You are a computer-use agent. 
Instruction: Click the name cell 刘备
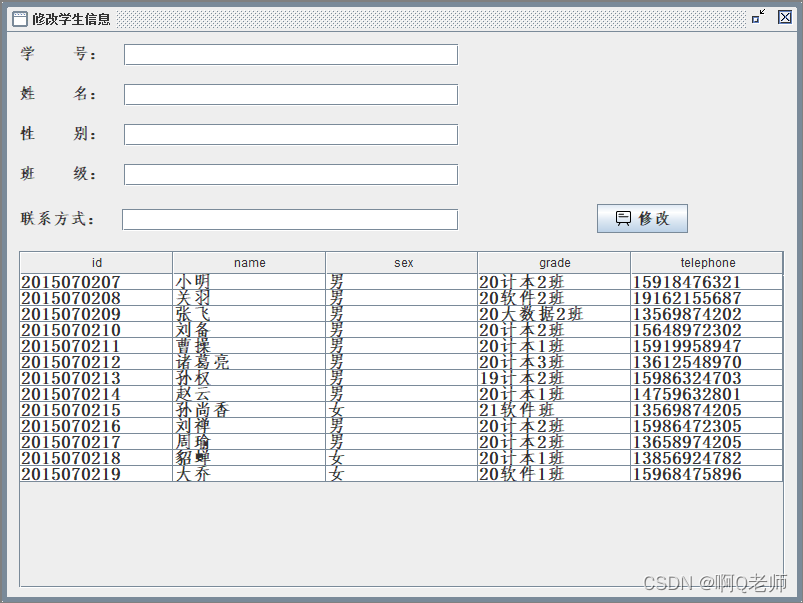(x=249, y=330)
